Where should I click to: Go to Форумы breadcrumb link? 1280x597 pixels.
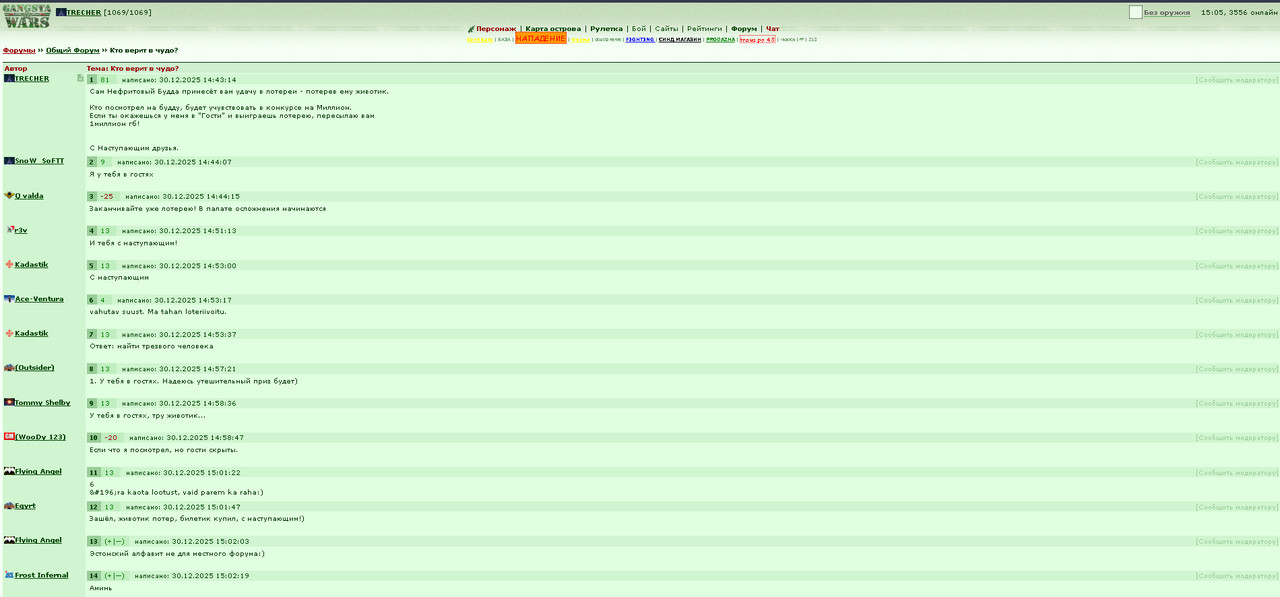pyautogui.click(x=19, y=50)
